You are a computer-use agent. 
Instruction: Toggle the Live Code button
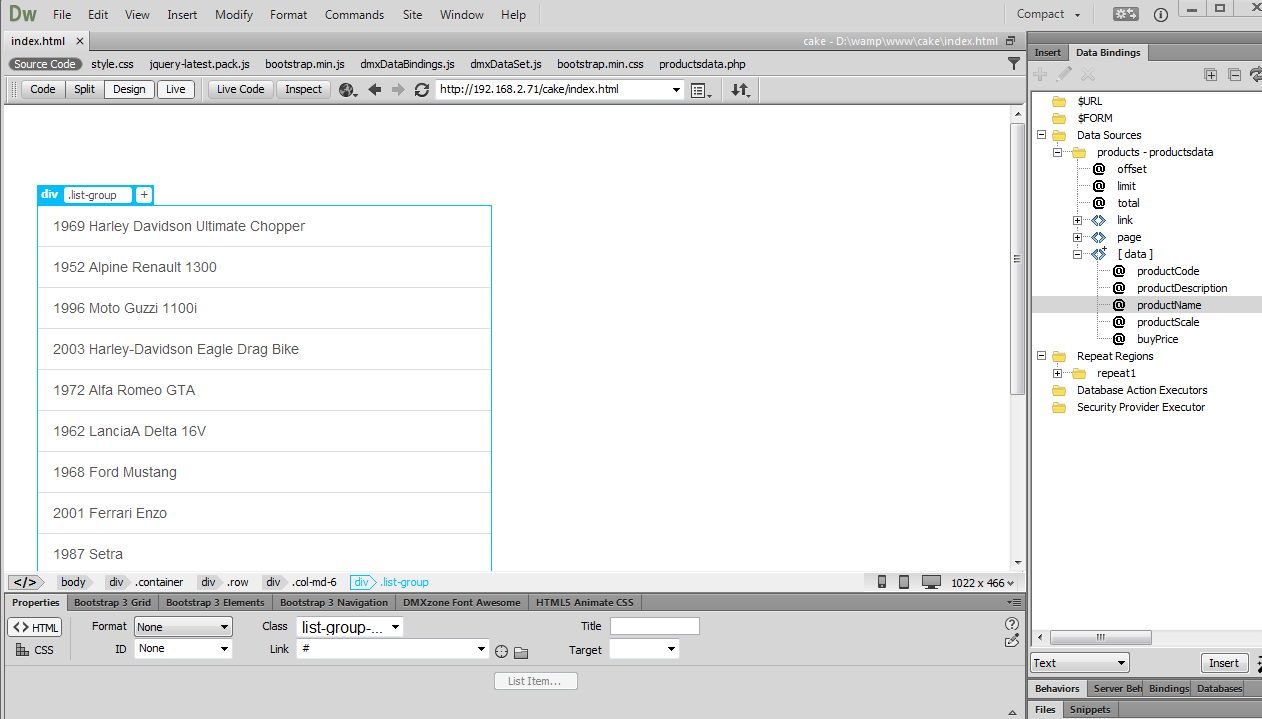click(x=241, y=89)
